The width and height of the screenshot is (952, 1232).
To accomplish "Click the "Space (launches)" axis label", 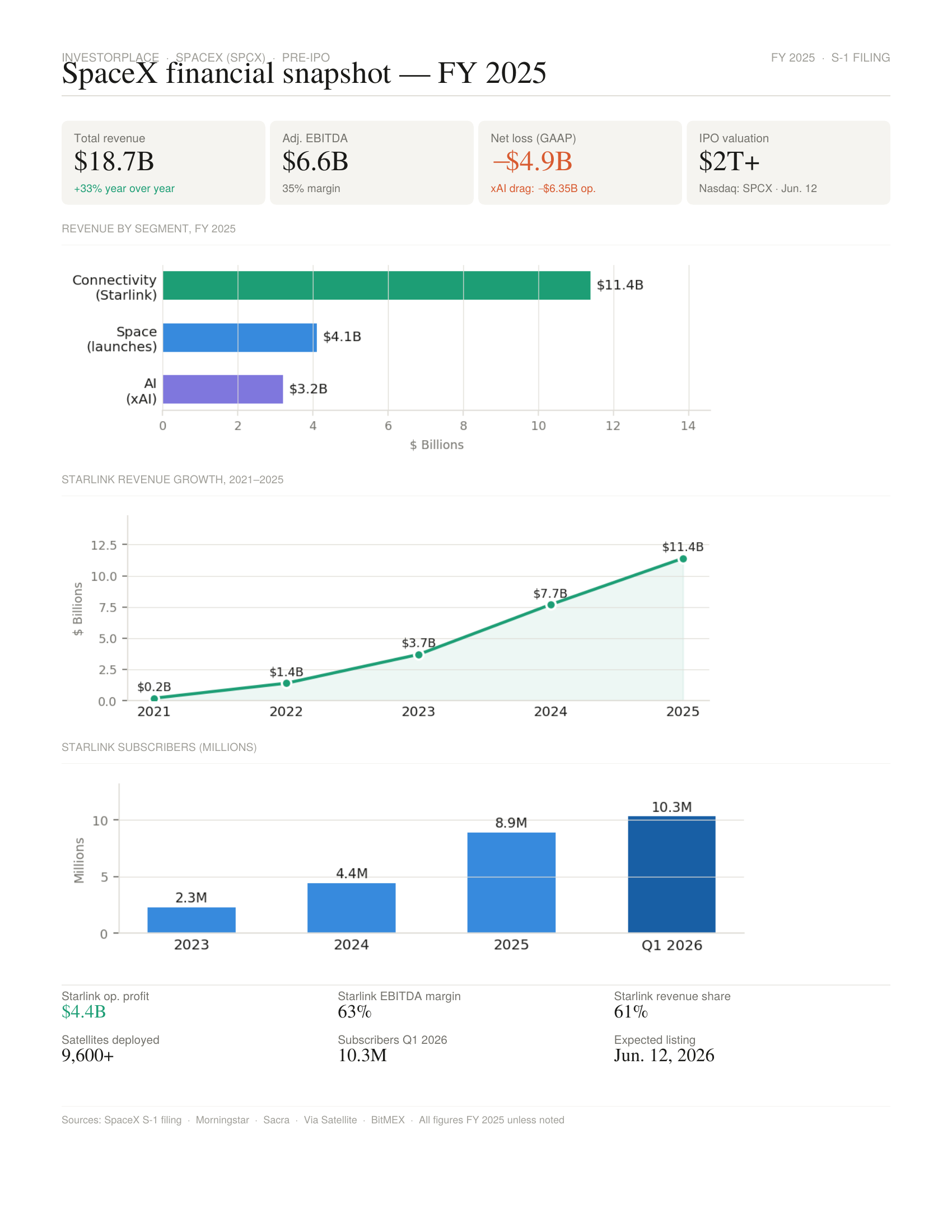I will pyautogui.click(x=122, y=339).
